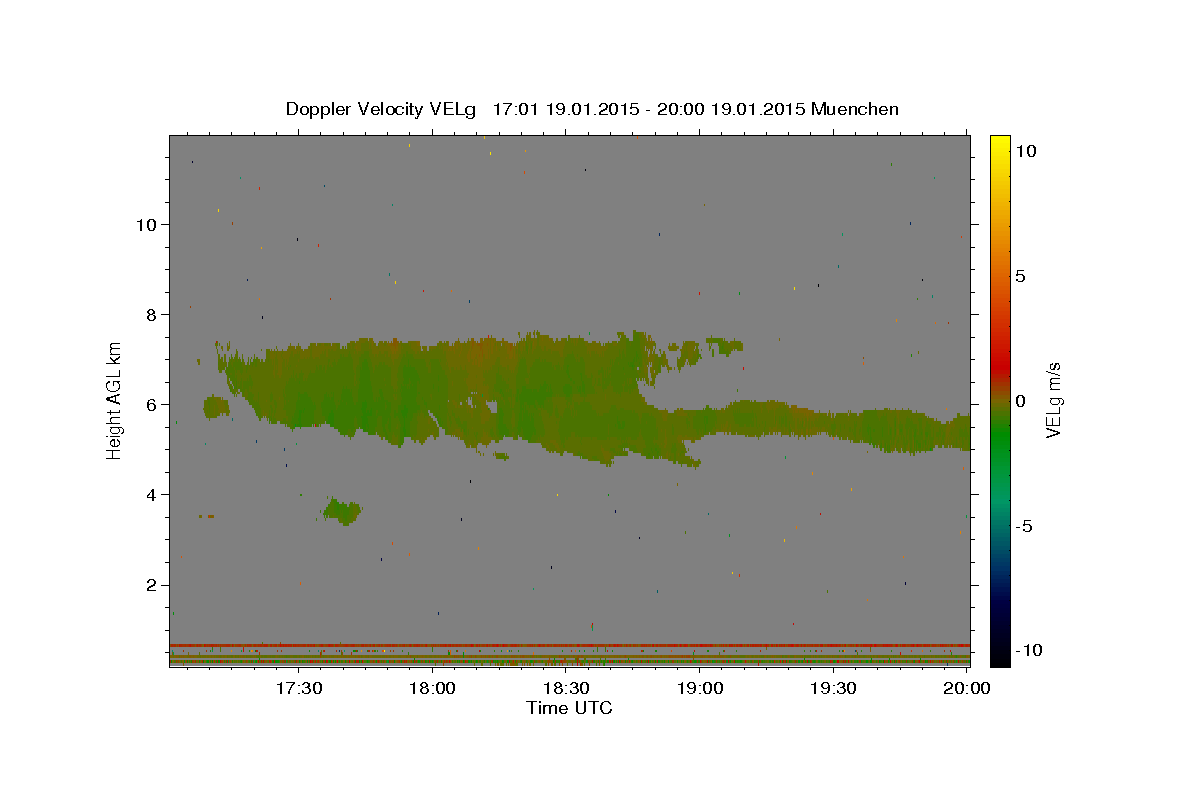The height and width of the screenshot is (800, 1200).
Task: Click the '17:30' time tick label
Action: [x=299, y=689]
